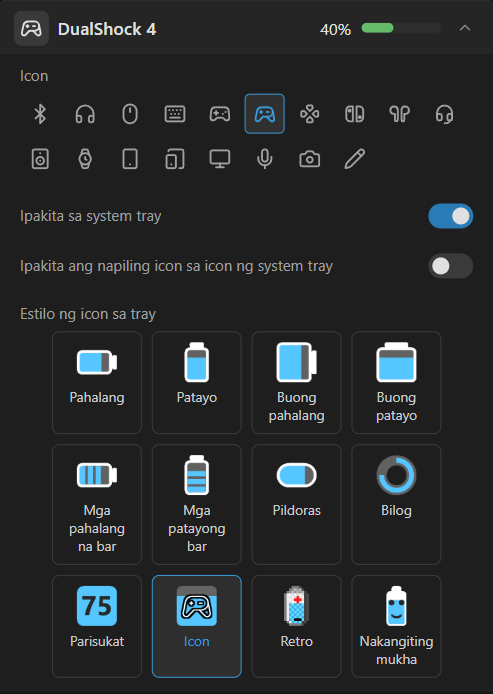The width and height of the screenshot is (493, 694).
Task: Choose the camera icon
Action: click(310, 159)
